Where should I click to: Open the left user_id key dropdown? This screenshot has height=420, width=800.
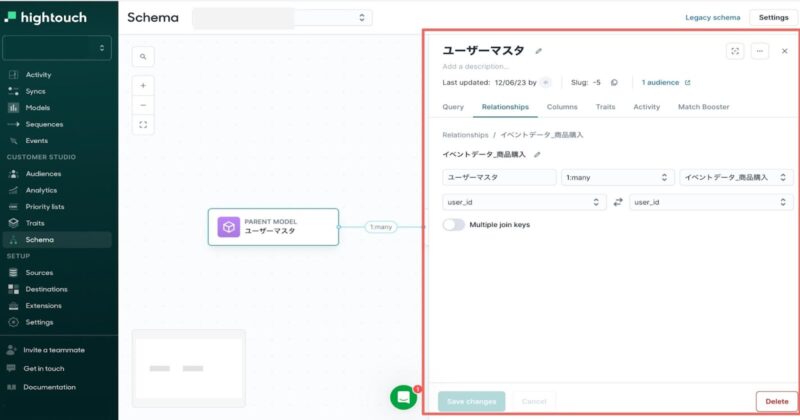point(524,202)
